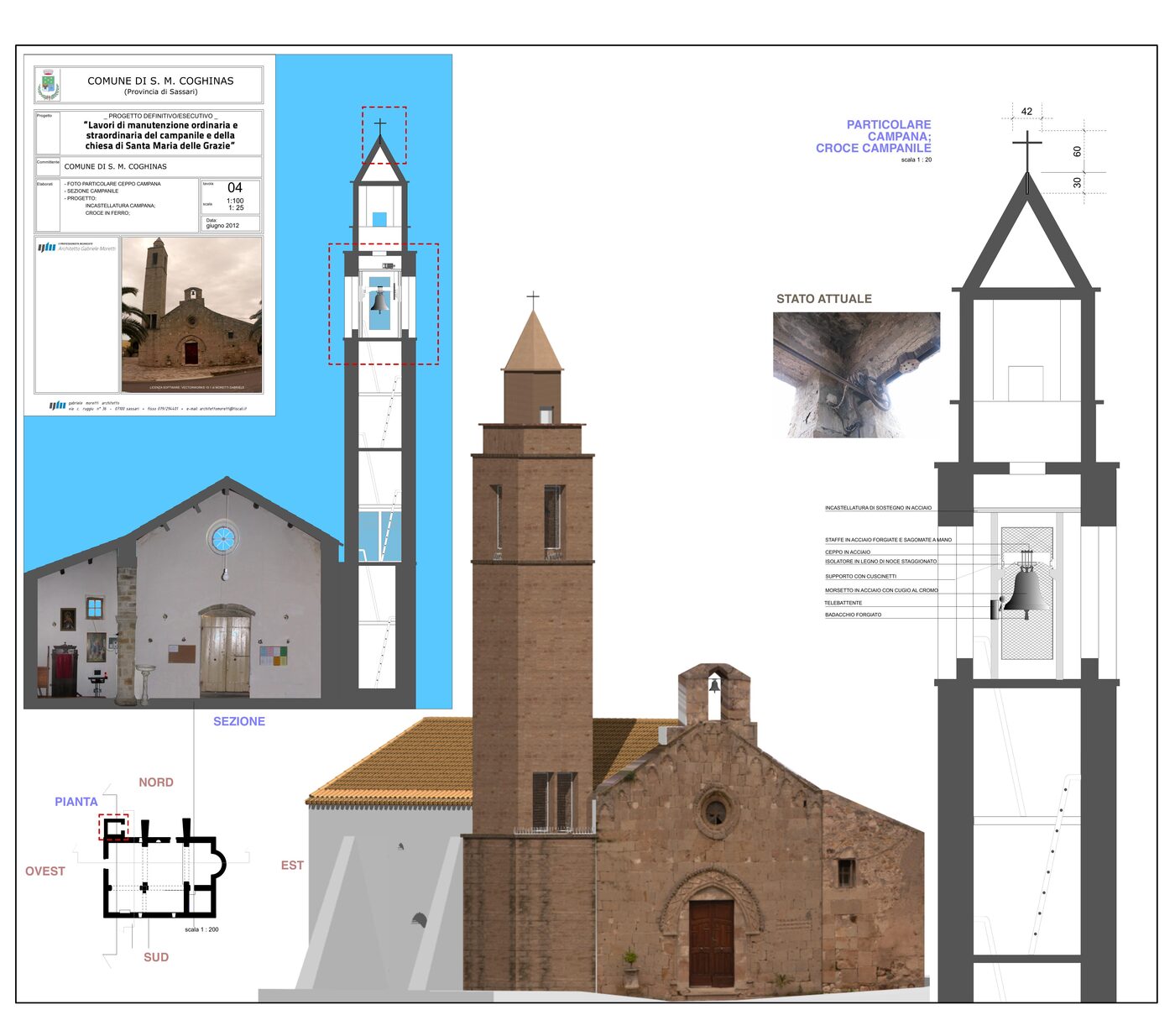Click the dimension value '60'

tap(1077, 152)
